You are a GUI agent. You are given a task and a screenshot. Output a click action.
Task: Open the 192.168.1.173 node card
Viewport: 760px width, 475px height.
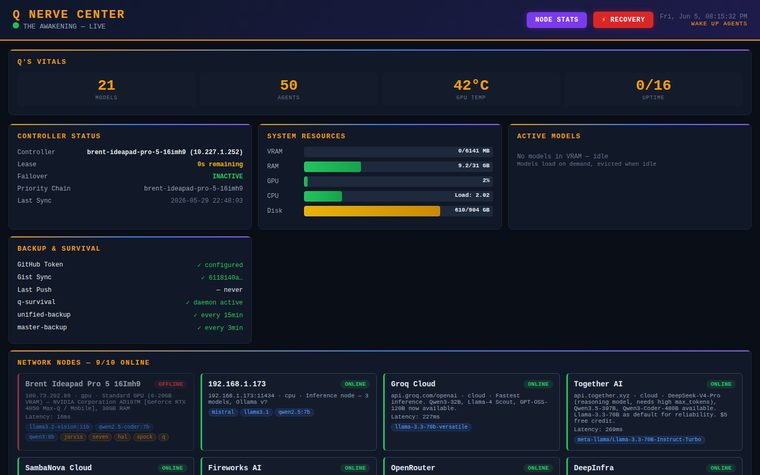tap(288, 412)
